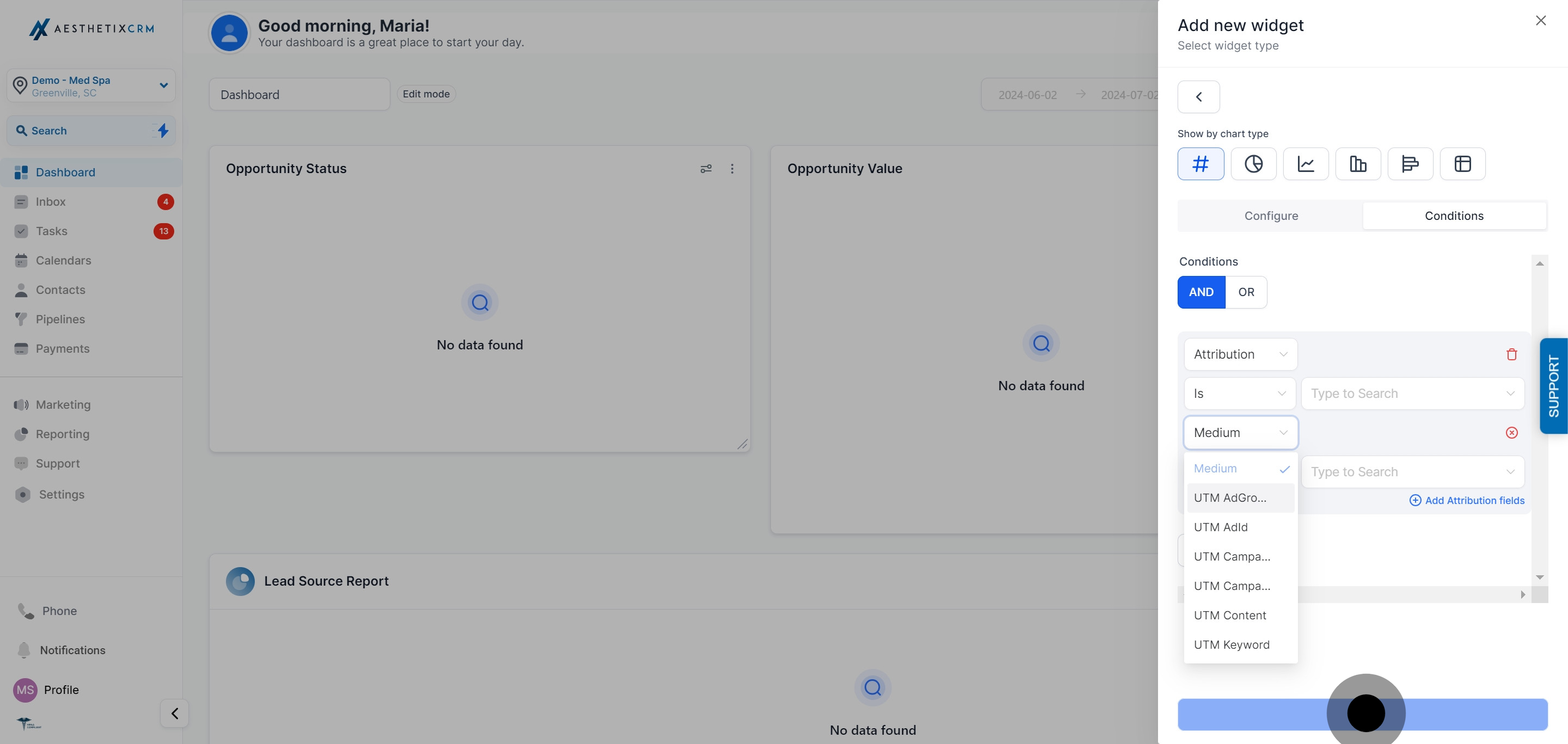Viewport: 1568px width, 744px height.
Task: Switch condition logic to OR
Action: tap(1246, 292)
